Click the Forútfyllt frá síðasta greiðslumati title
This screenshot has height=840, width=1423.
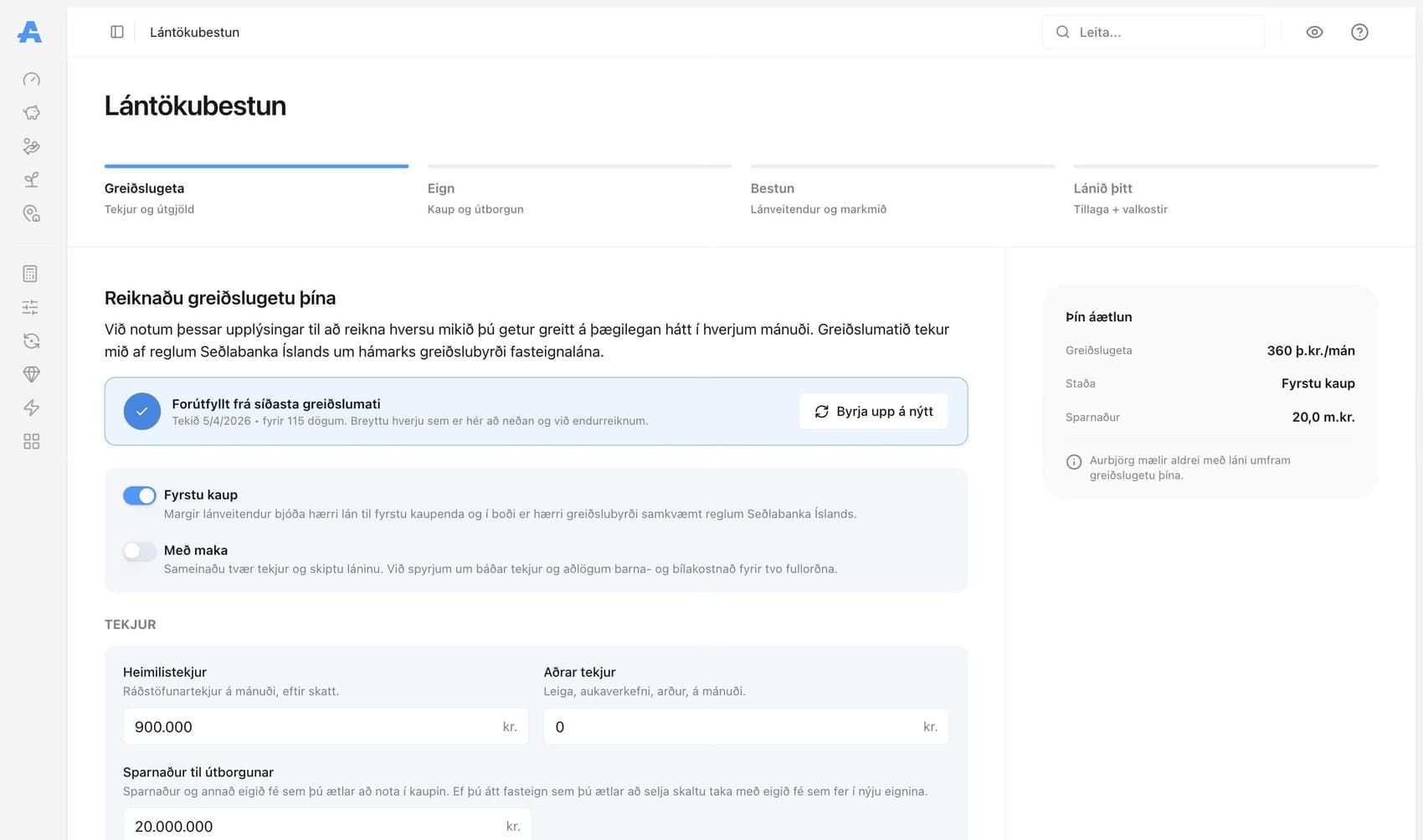[x=276, y=403]
